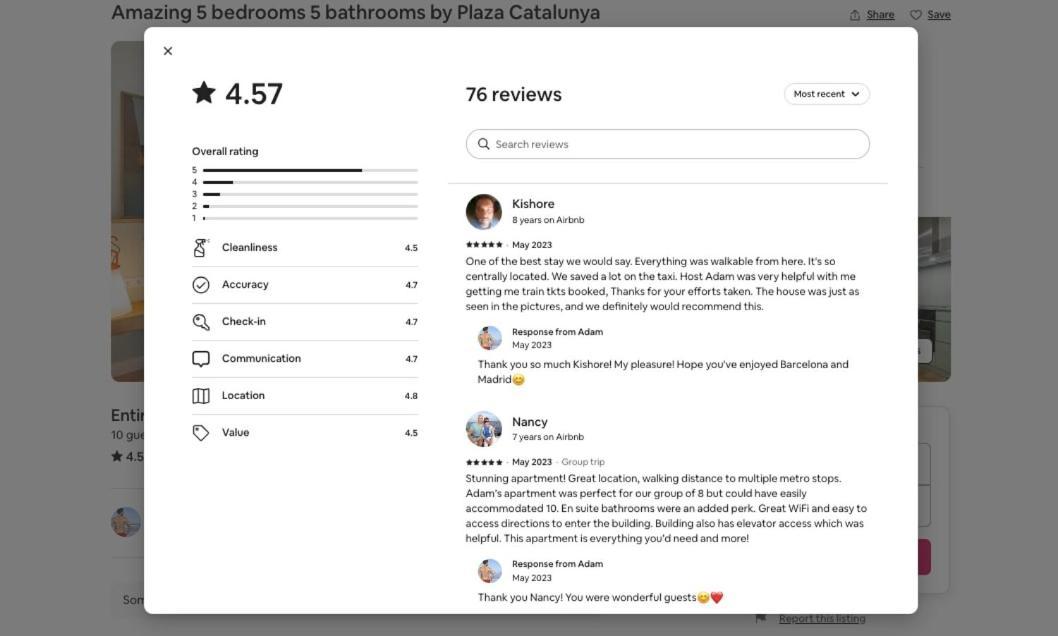This screenshot has width=1058, height=636.
Task: Click the Cleanliness spray bottle icon
Action: [x=201, y=248]
